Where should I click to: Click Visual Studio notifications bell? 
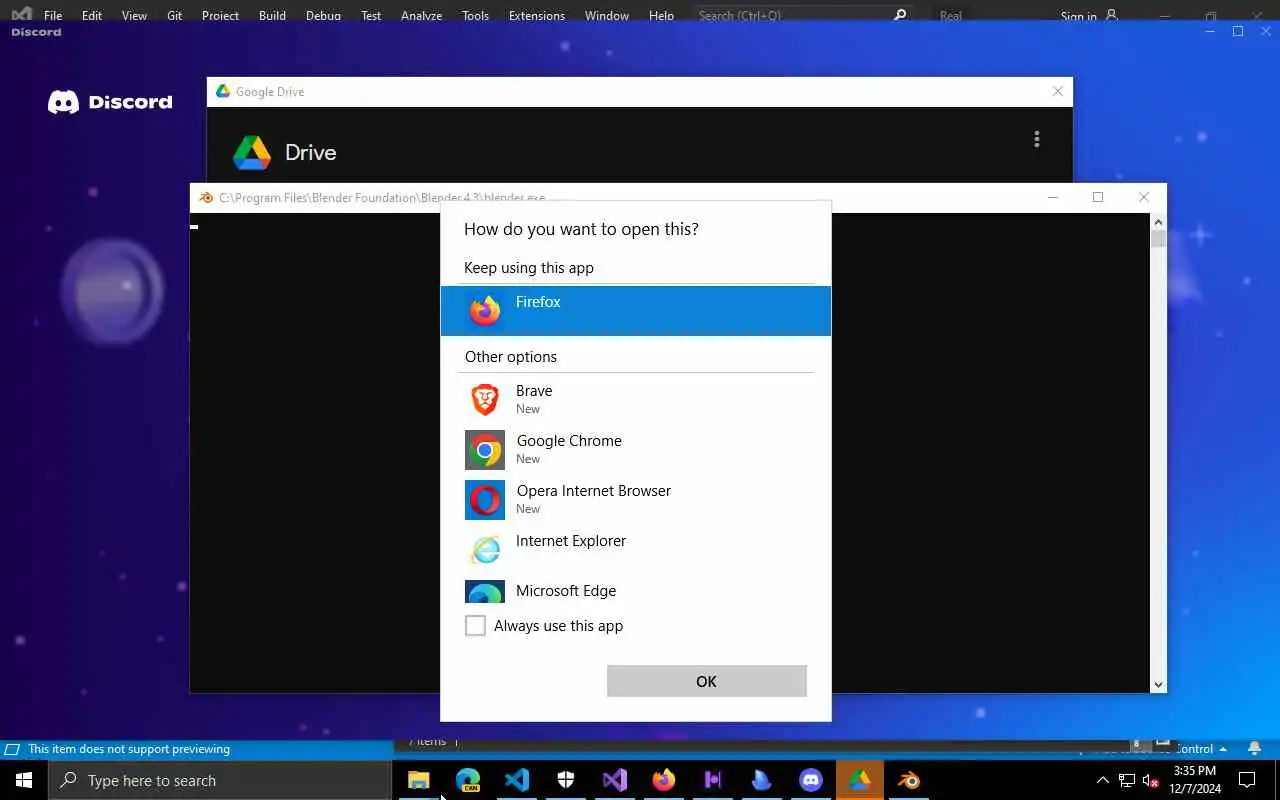[1254, 748]
